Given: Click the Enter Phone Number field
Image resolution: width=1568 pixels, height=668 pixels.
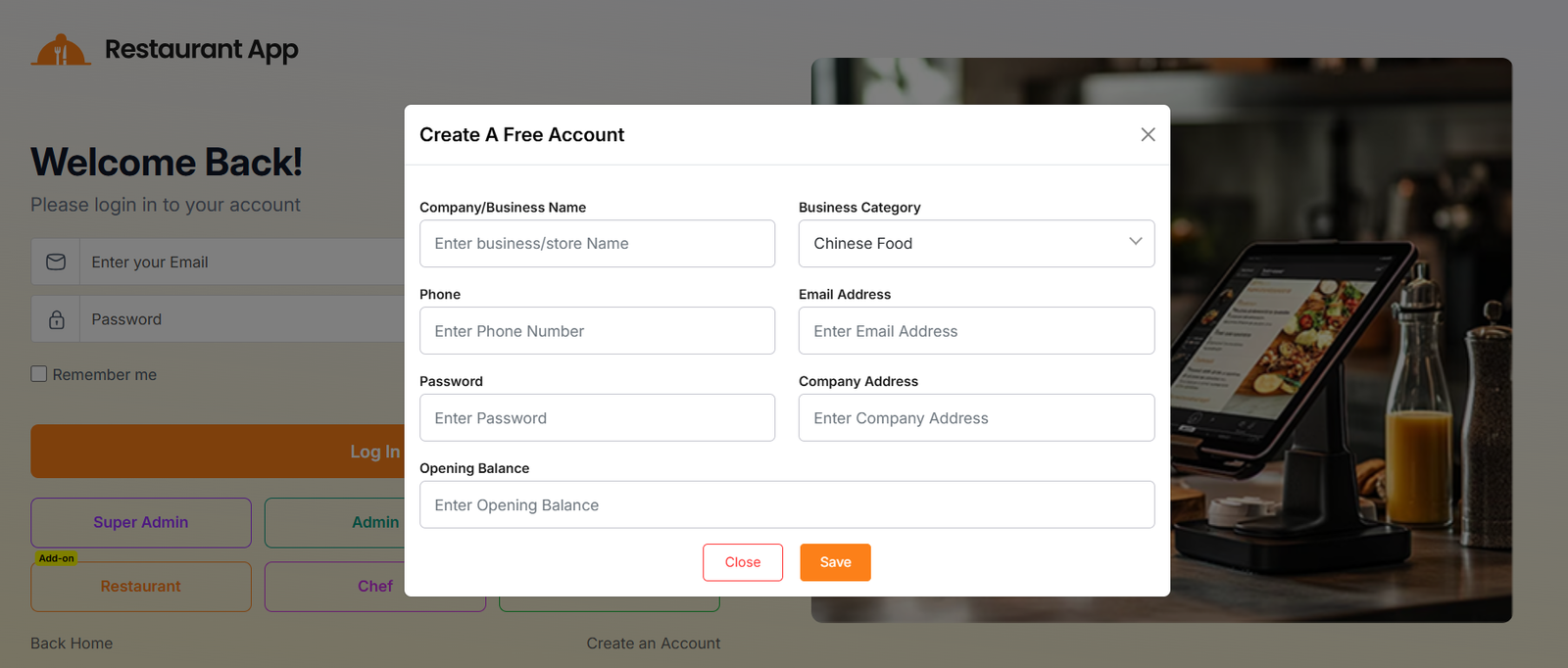Looking at the screenshot, I should 597,331.
